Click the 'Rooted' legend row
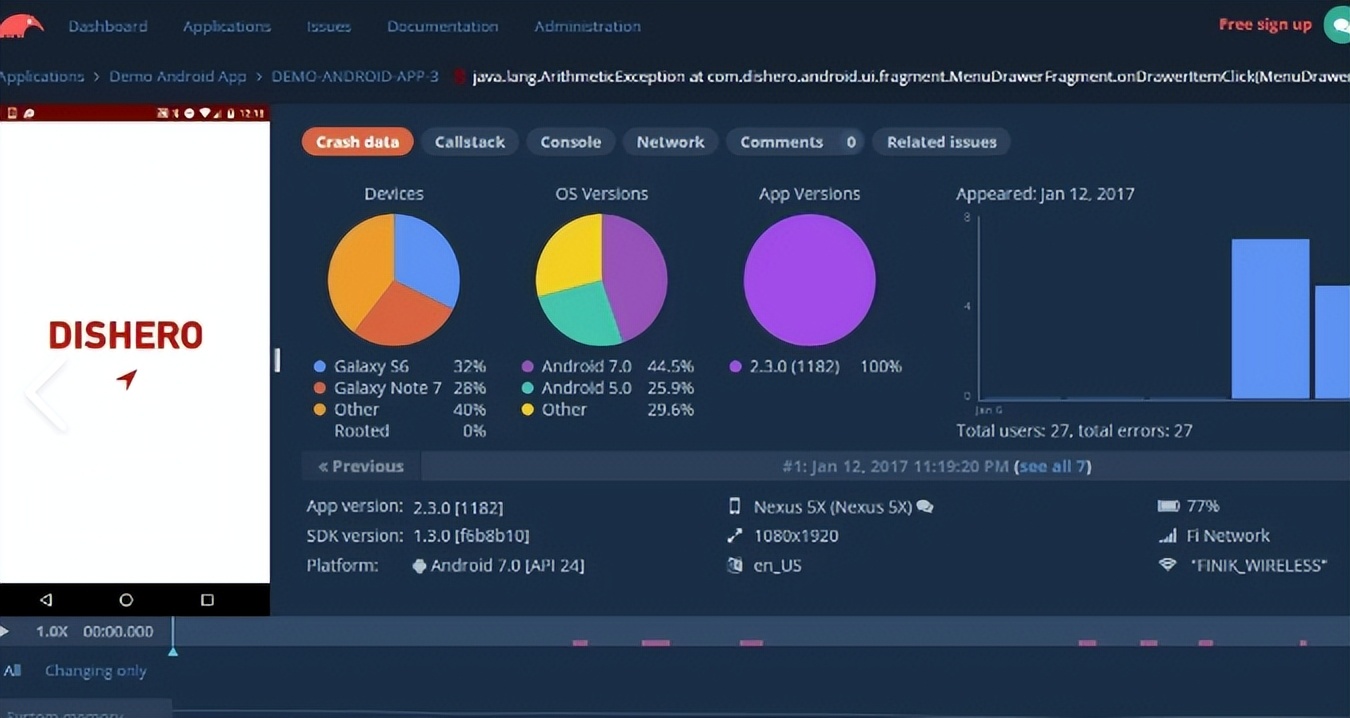 coord(400,431)
